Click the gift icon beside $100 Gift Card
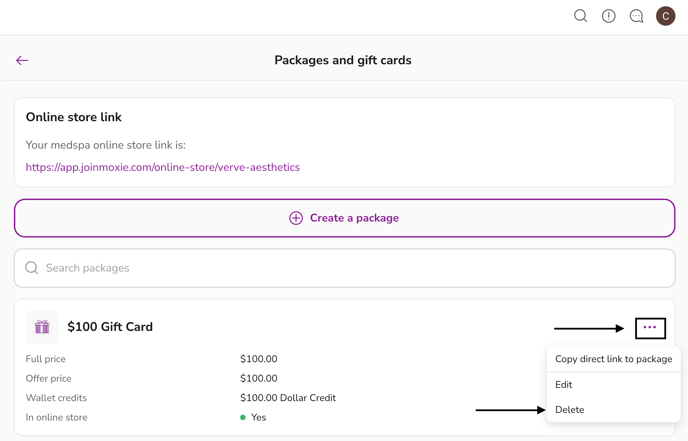The image size is (688, 441). pos(42,327)
